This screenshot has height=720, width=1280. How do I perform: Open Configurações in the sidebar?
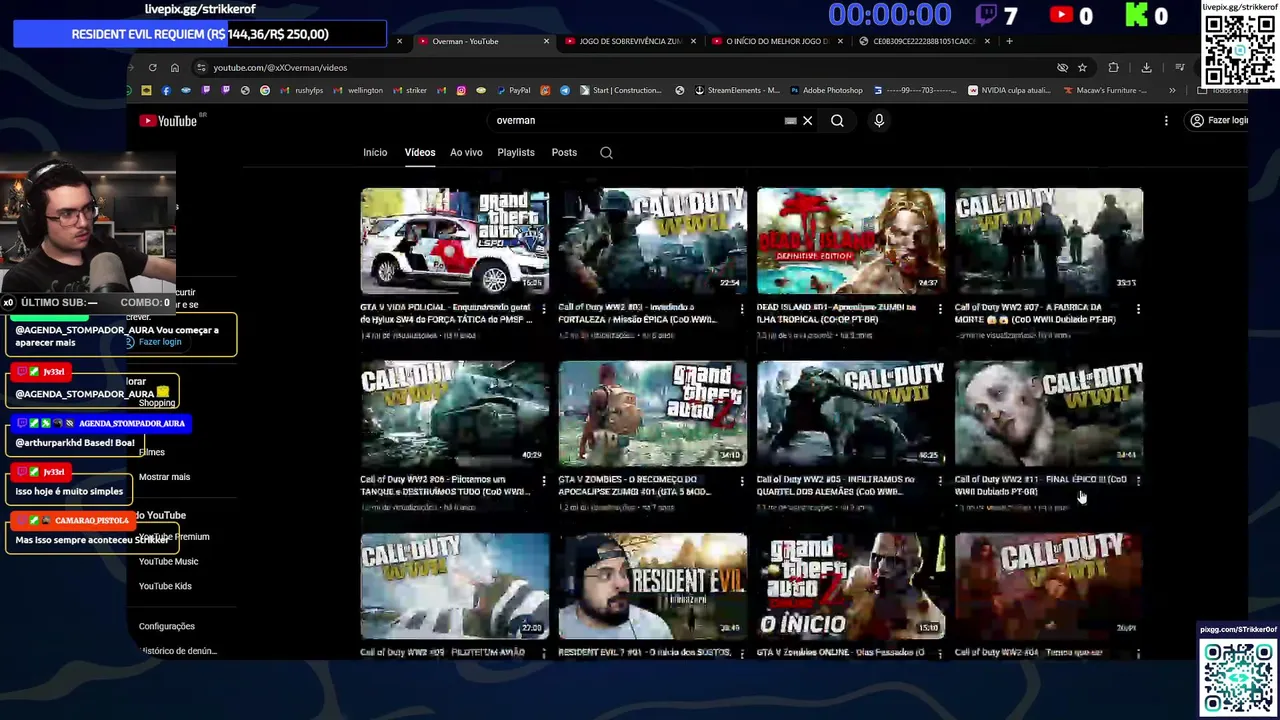166,626
